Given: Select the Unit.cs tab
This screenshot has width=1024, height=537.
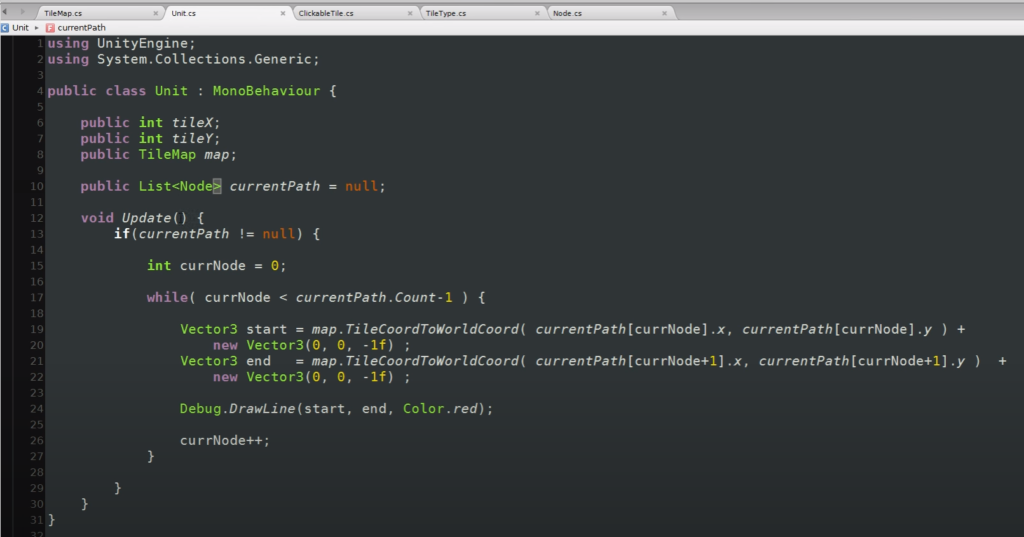Looking at the screenshot, I should click(x=184, y=13).
